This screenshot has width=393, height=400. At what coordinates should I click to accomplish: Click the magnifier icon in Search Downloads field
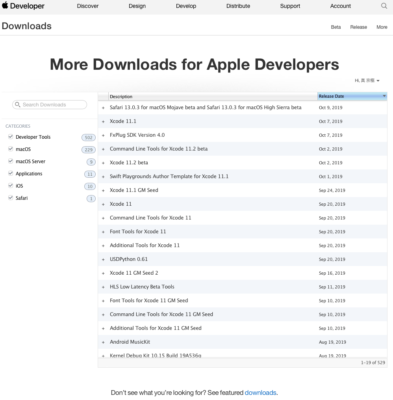18,105
